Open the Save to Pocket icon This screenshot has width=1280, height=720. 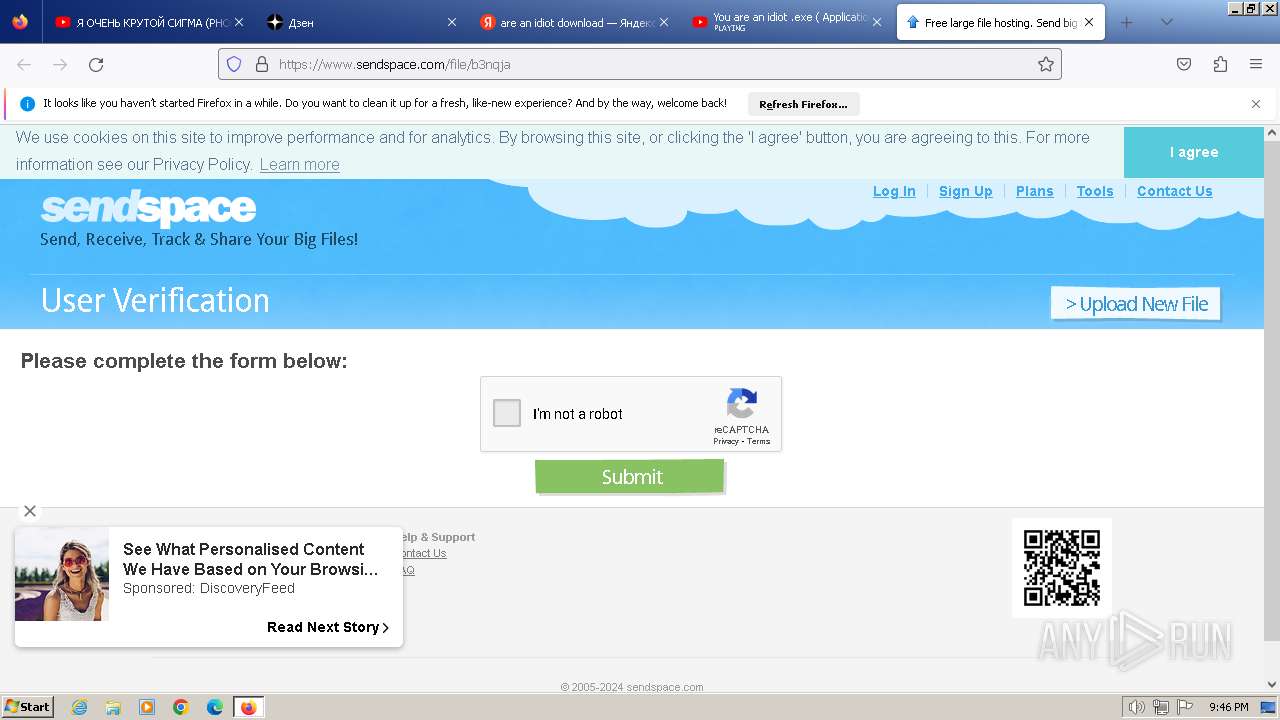(x=1184, y=64)
